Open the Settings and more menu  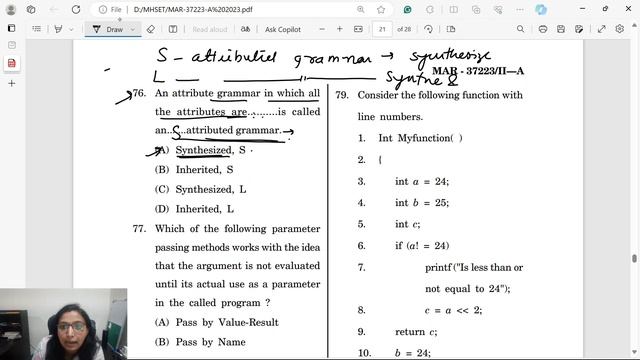520,9
